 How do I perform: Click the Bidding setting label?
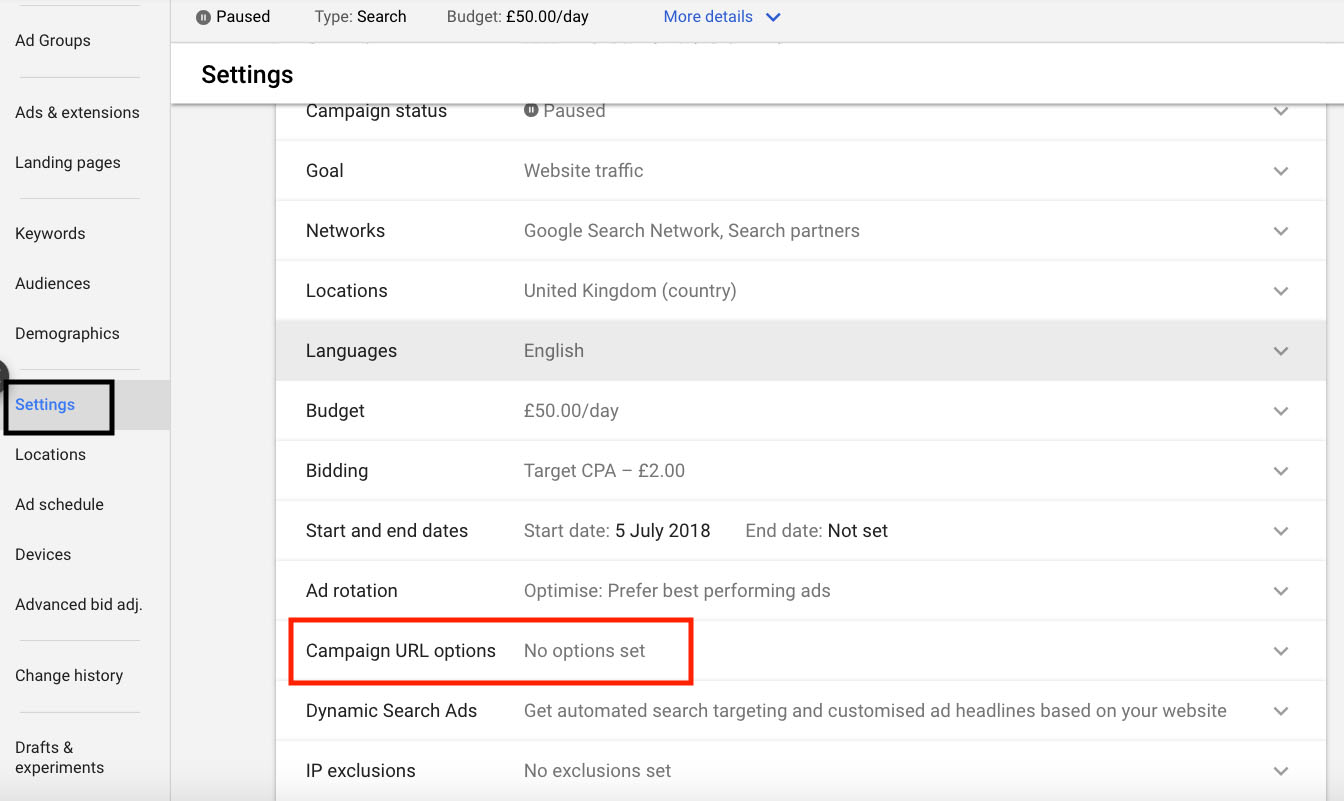[337, 471]
